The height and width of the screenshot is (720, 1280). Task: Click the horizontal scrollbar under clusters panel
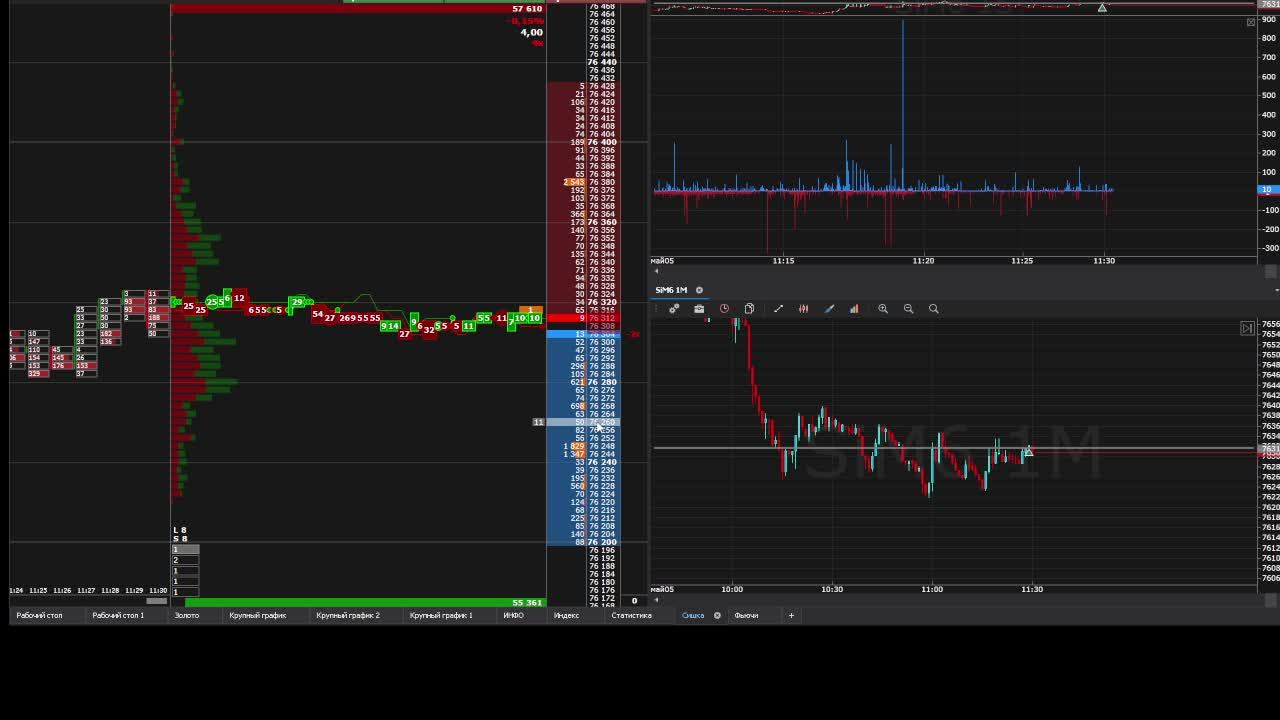tap(157, 601)
